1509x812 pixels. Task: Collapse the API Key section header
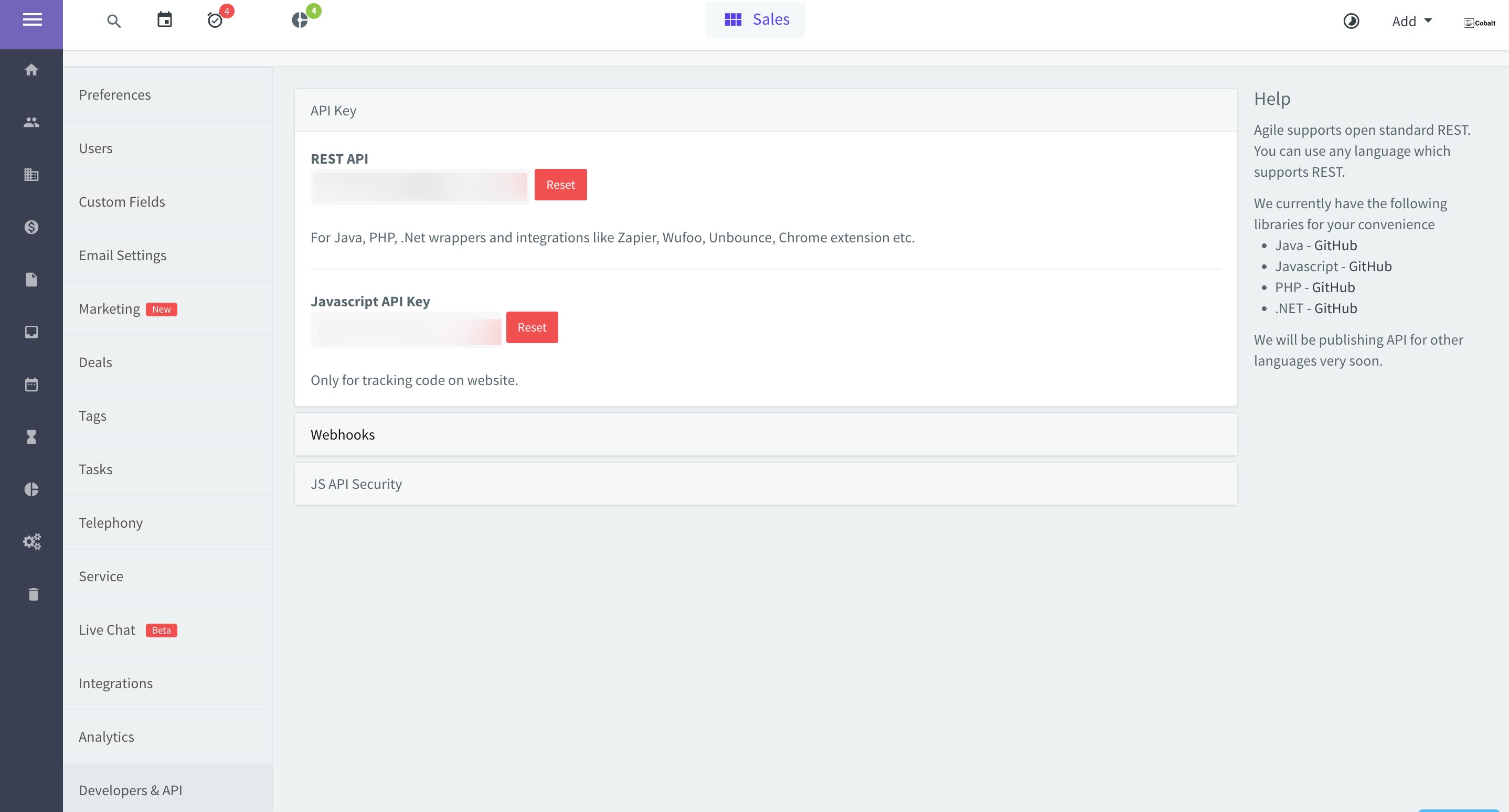pos(333,111)
